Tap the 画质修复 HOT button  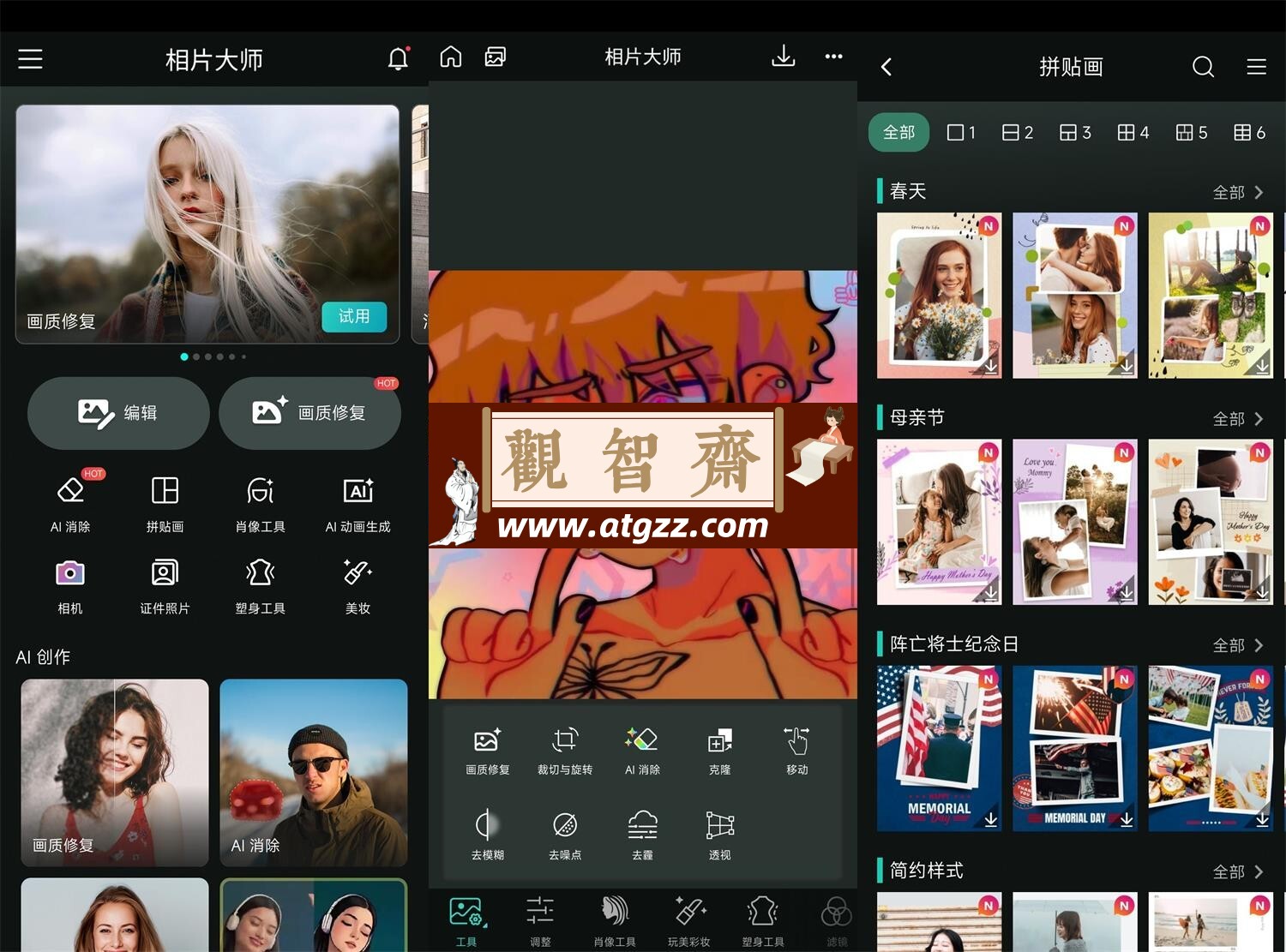309,413
